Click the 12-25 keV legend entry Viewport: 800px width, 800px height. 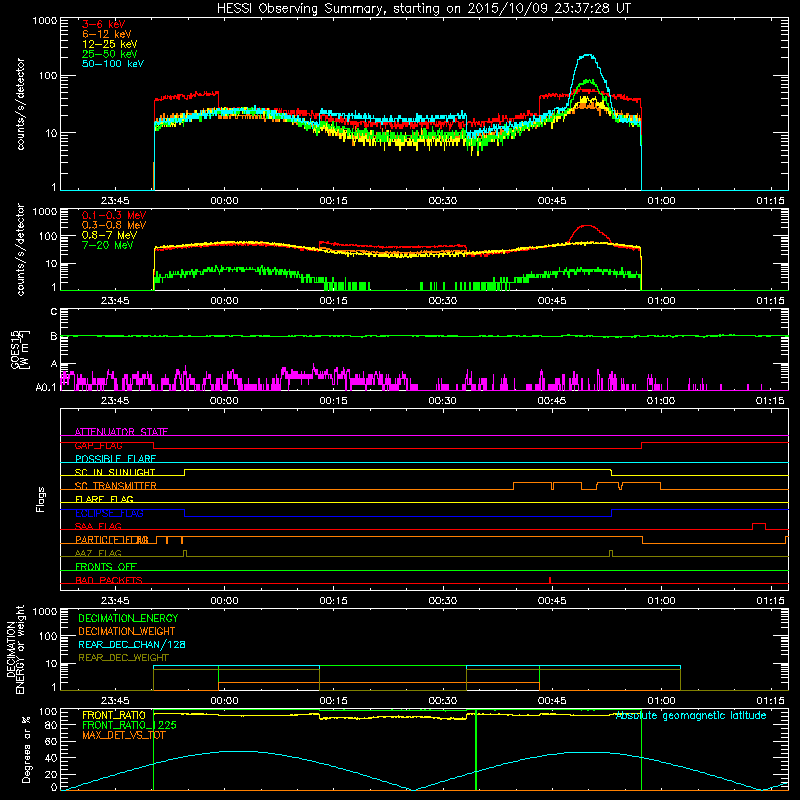tap(109, 44)
